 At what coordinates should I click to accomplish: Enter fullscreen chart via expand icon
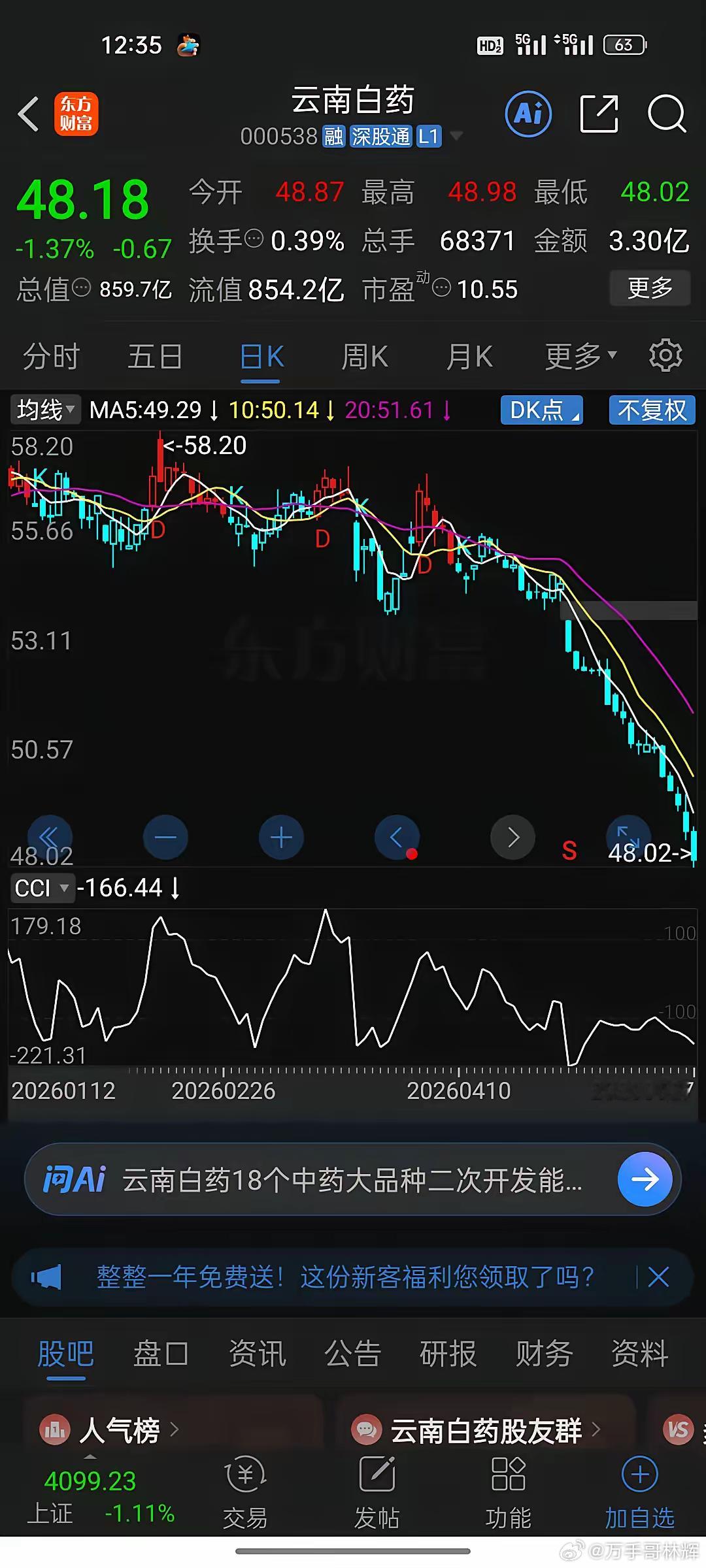pyautogui.click(x=628, y=836)
